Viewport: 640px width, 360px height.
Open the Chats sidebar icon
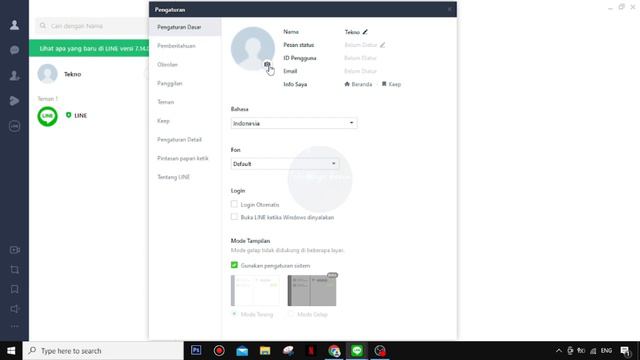pos(14,50)
